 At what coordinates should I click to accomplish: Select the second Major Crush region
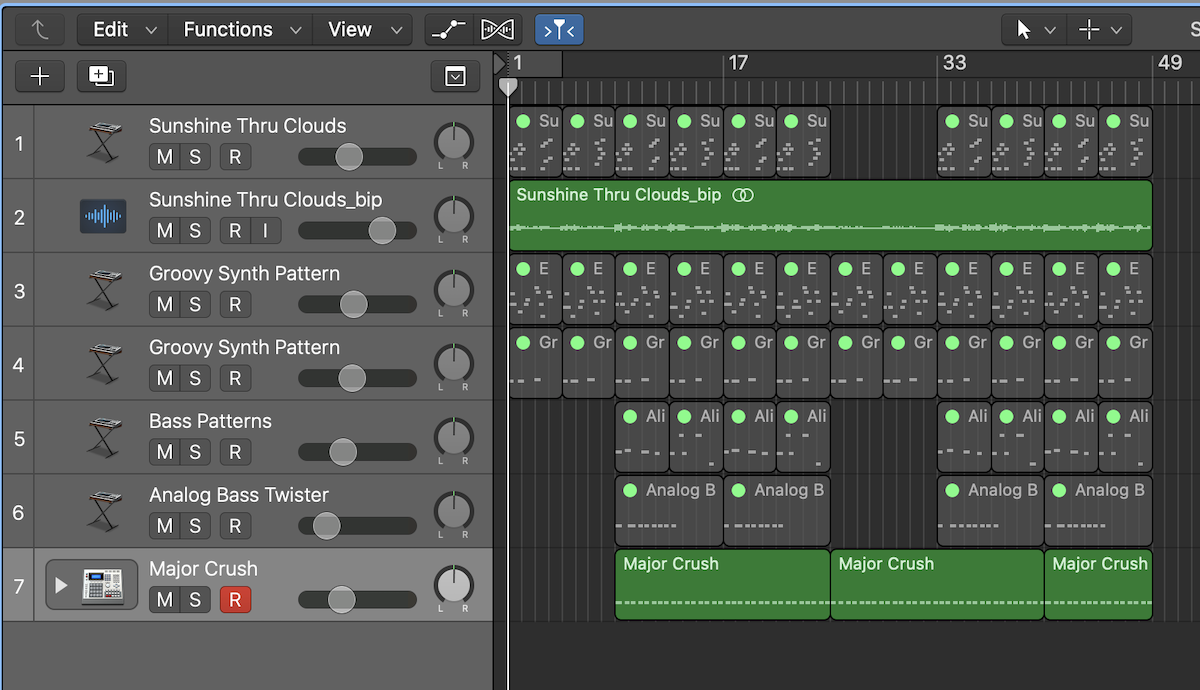pos(937,584)
